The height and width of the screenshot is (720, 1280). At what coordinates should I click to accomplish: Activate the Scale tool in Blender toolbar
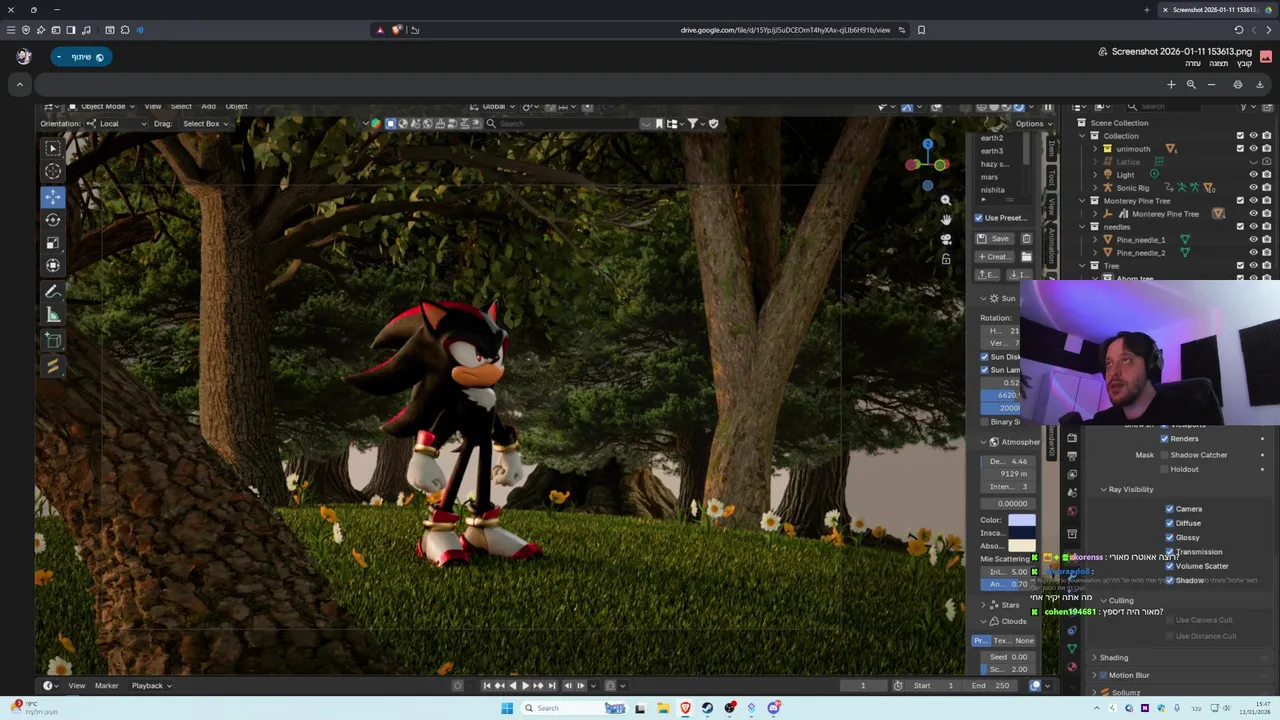point(53,242)
